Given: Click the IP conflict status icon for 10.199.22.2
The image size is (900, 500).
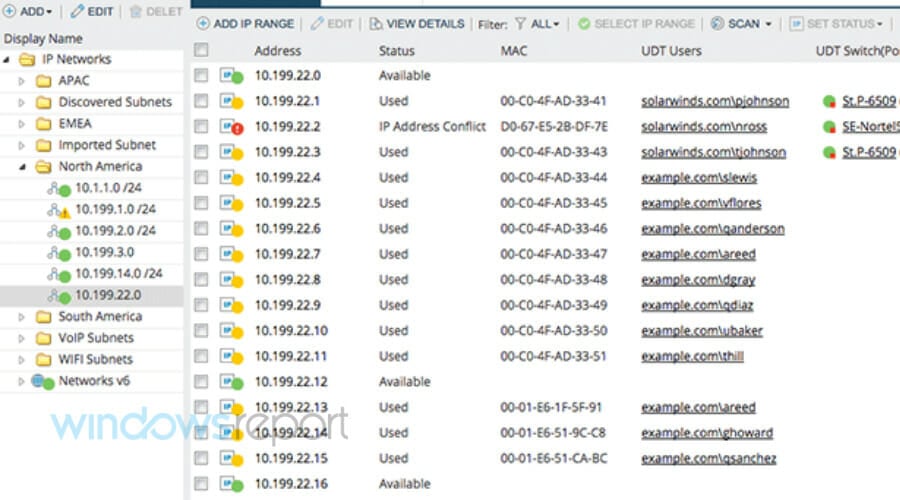Looking at the screenshot, I should pos(231,127).
